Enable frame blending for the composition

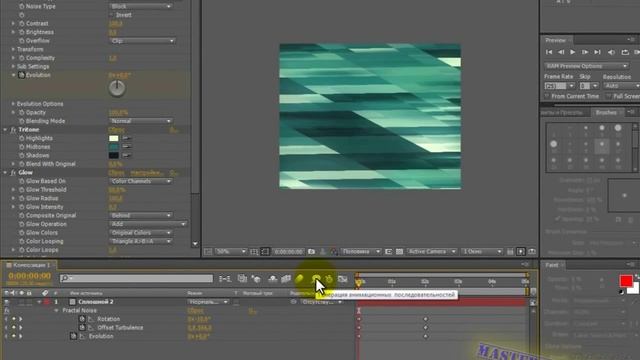coord(286,279)
